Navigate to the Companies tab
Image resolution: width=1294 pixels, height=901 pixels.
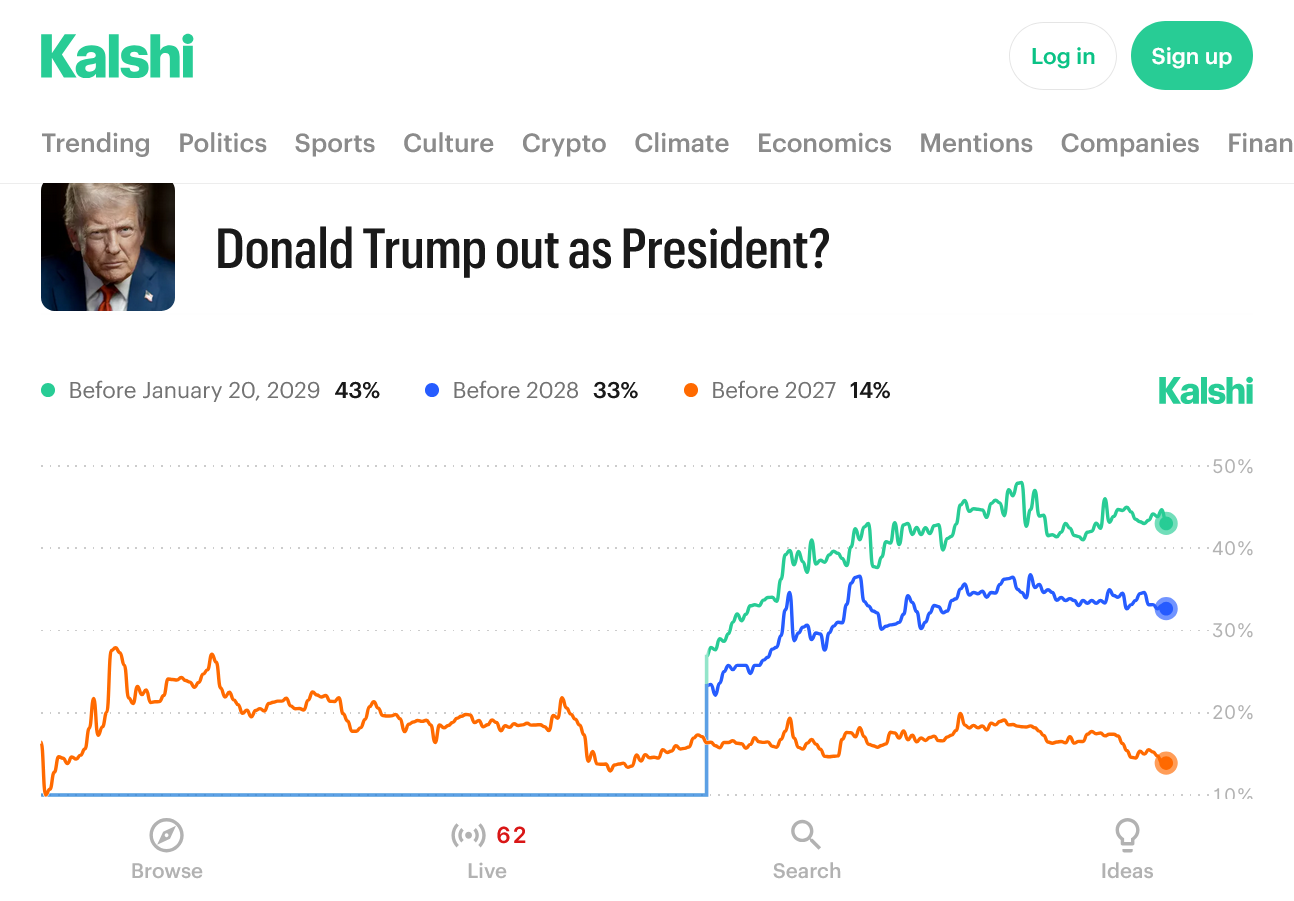click(x=1130, y=143)
